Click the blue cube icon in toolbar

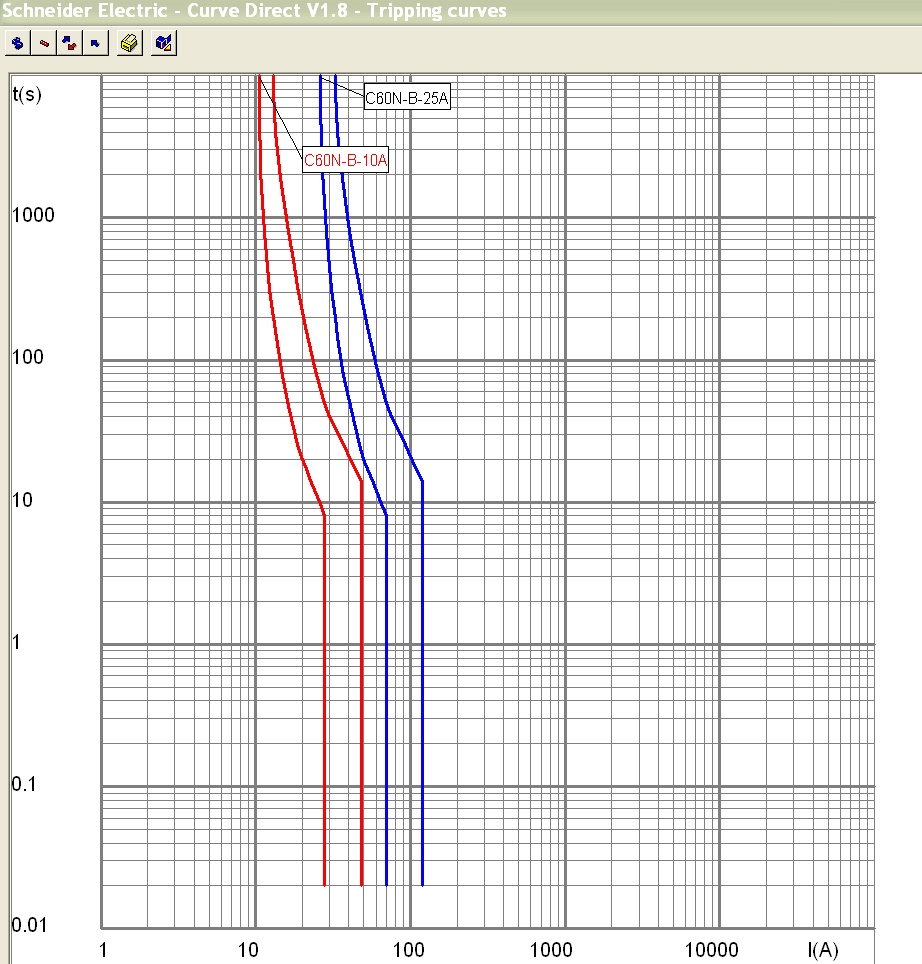pyautogui.click(x=165, y=44)
